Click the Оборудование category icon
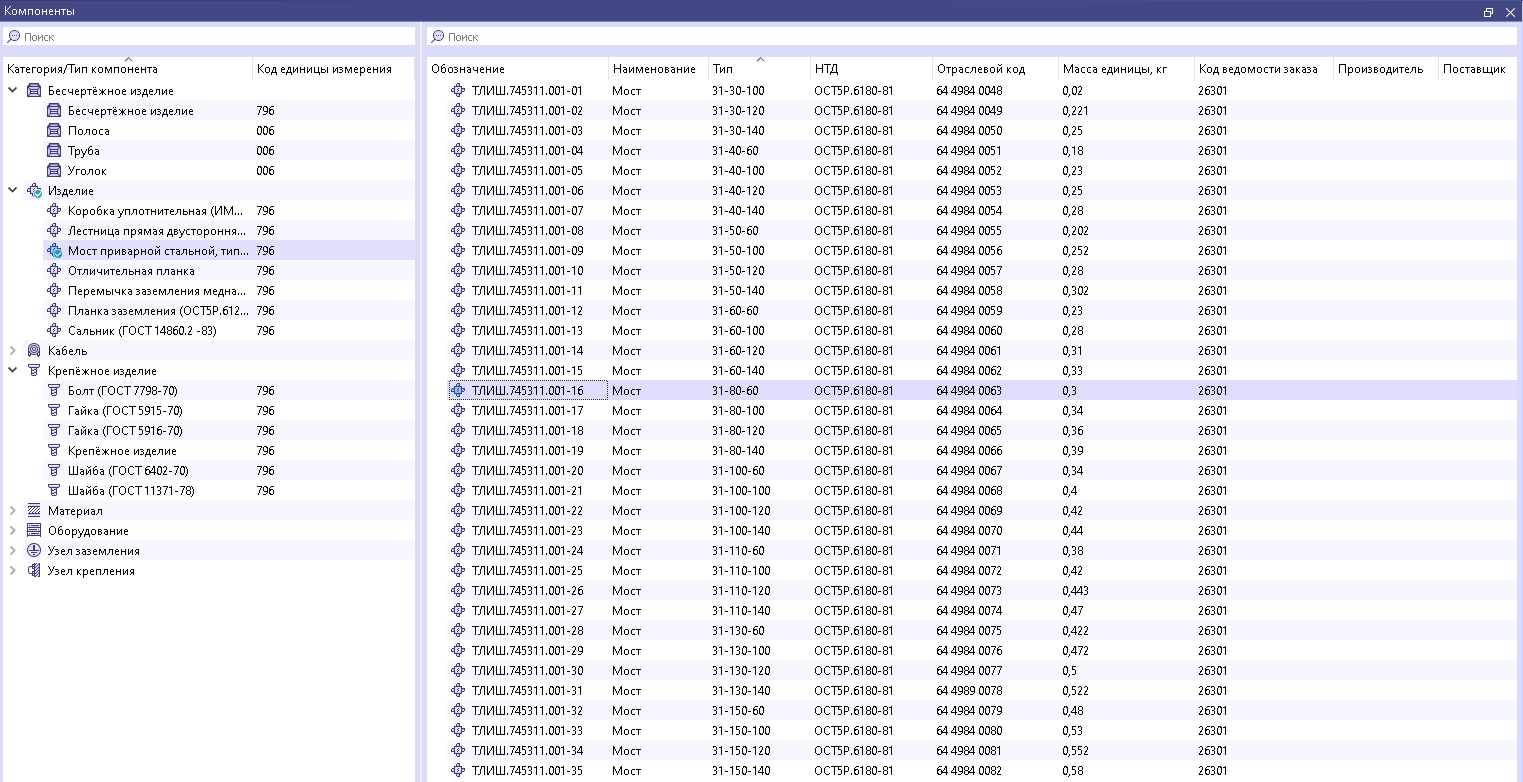Screen dimensions: 1523x782 coord(34,531)
